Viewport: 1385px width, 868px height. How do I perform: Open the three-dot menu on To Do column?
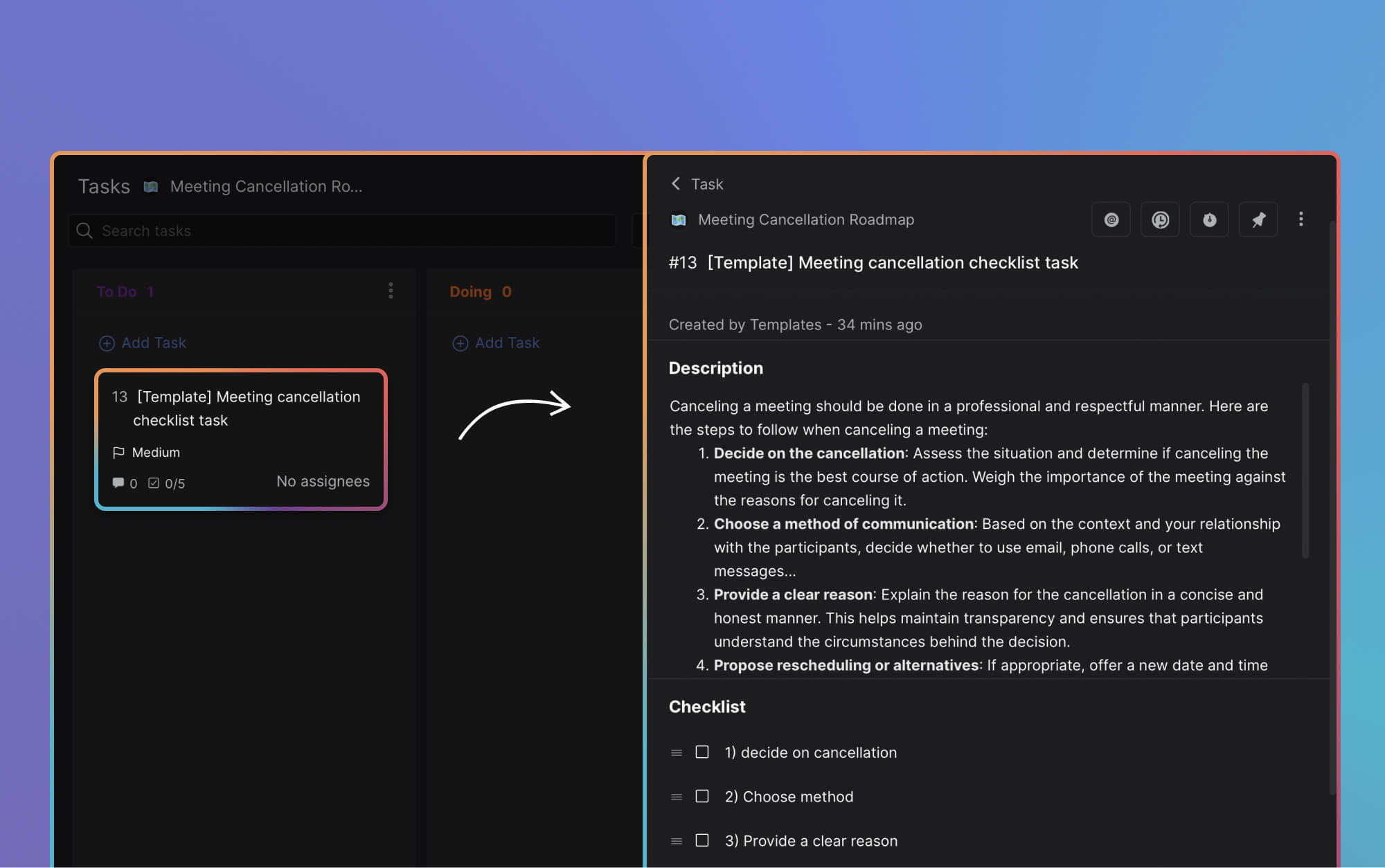coord(391,291)
